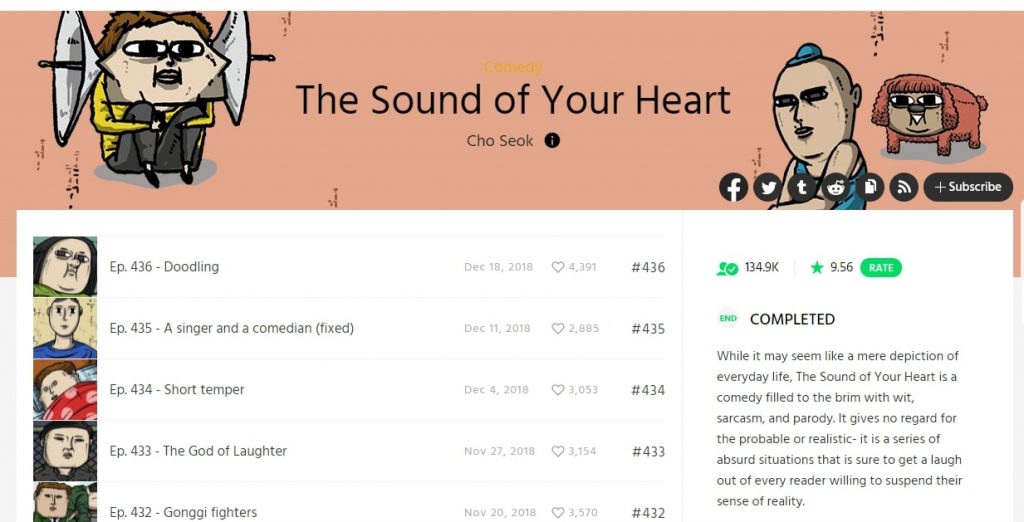
Task: Open Ep. 434 - Short temper
Action: [177, 390]
